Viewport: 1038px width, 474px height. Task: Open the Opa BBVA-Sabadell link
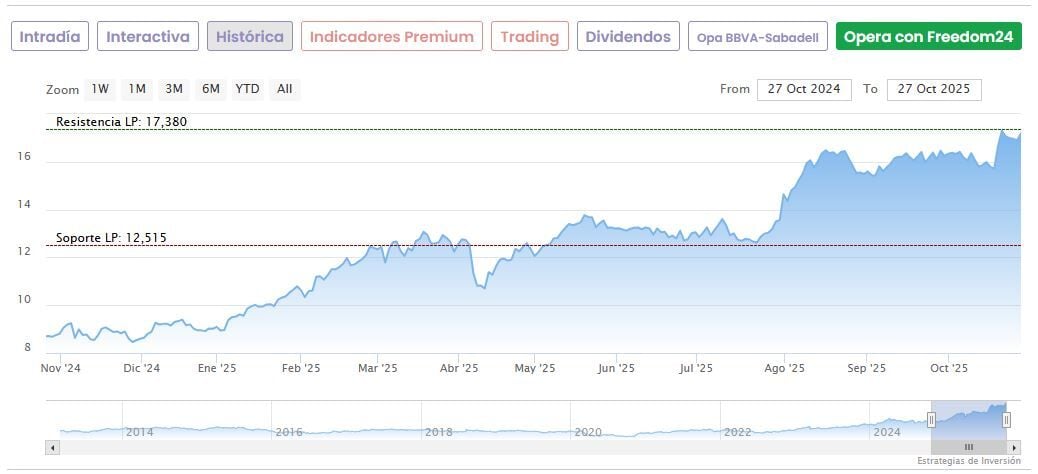[758, 37]
